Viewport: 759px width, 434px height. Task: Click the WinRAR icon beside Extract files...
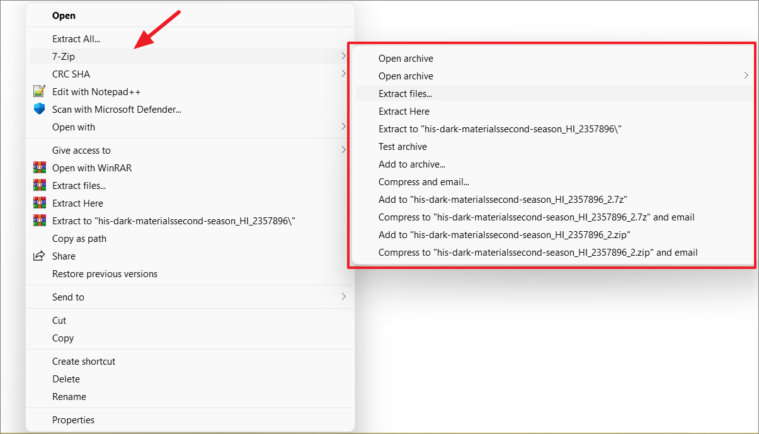pos(39,185)
